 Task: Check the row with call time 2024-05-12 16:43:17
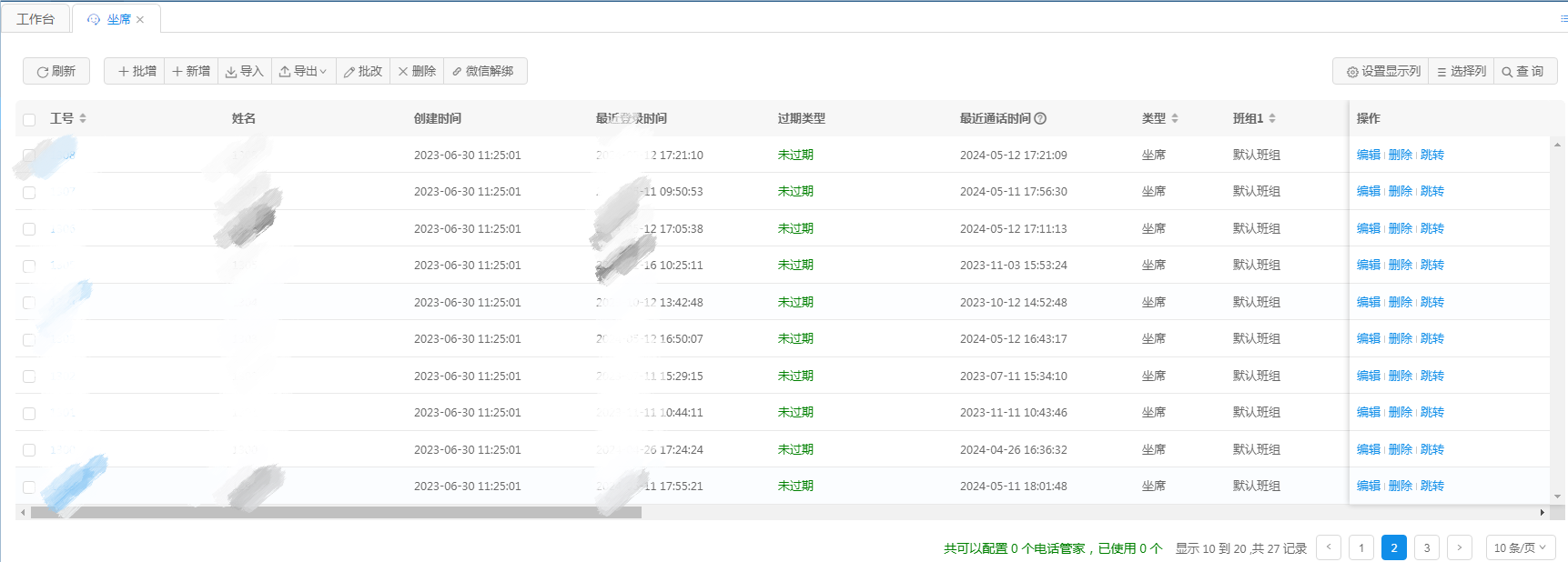click(x=29, y=339)
